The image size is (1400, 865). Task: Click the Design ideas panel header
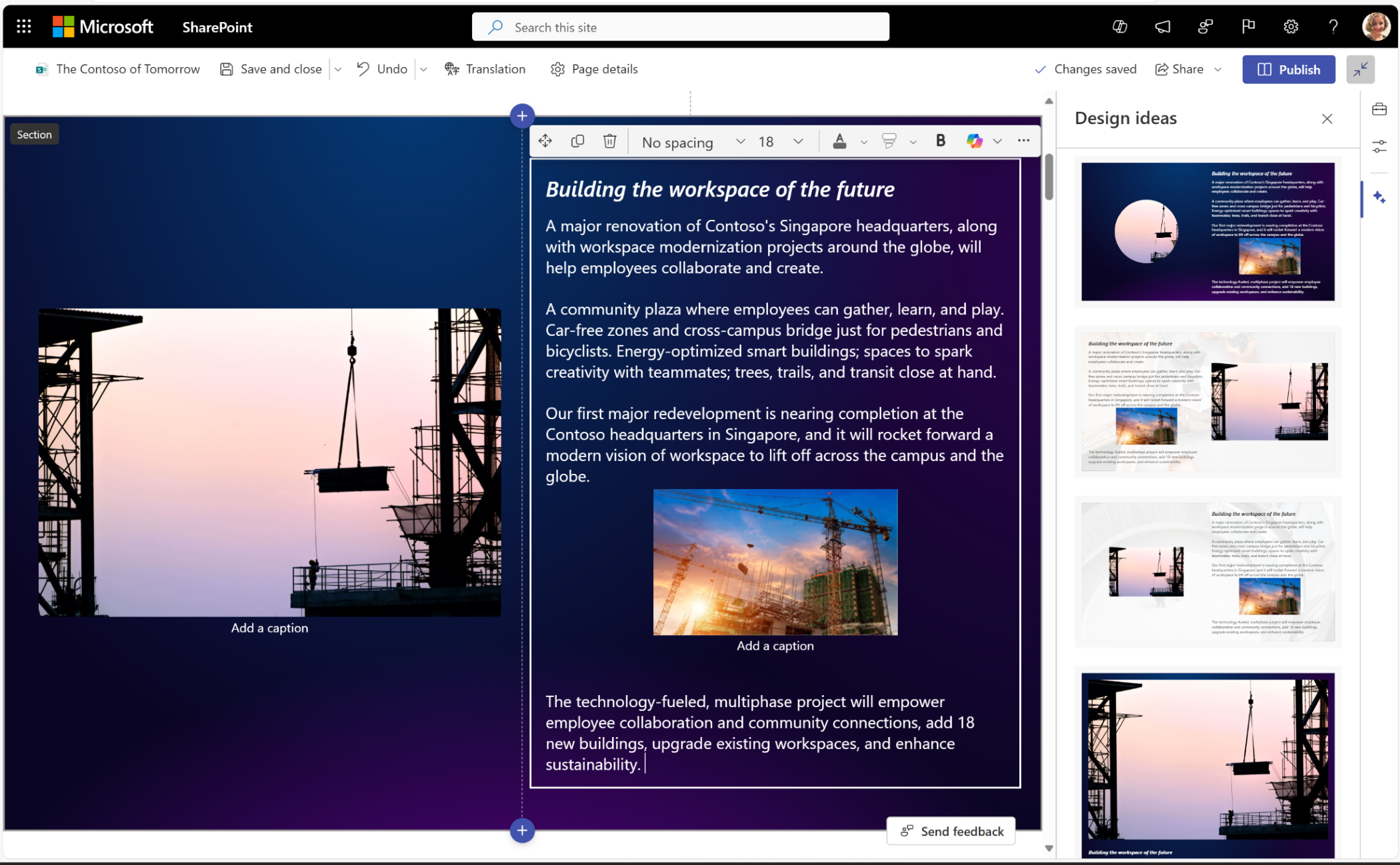tap(1125, 117)
